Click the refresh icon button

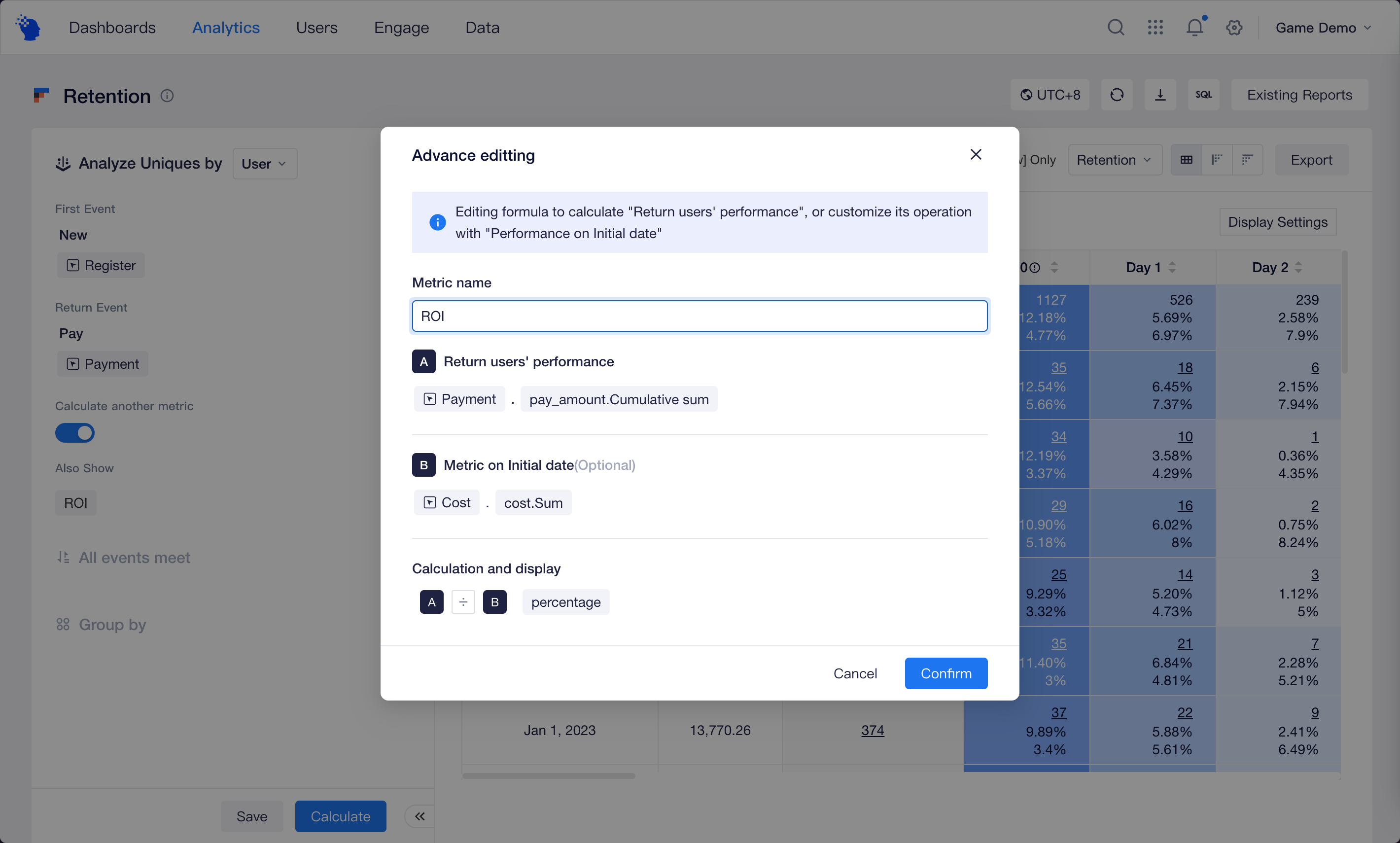pos(1117,95)
